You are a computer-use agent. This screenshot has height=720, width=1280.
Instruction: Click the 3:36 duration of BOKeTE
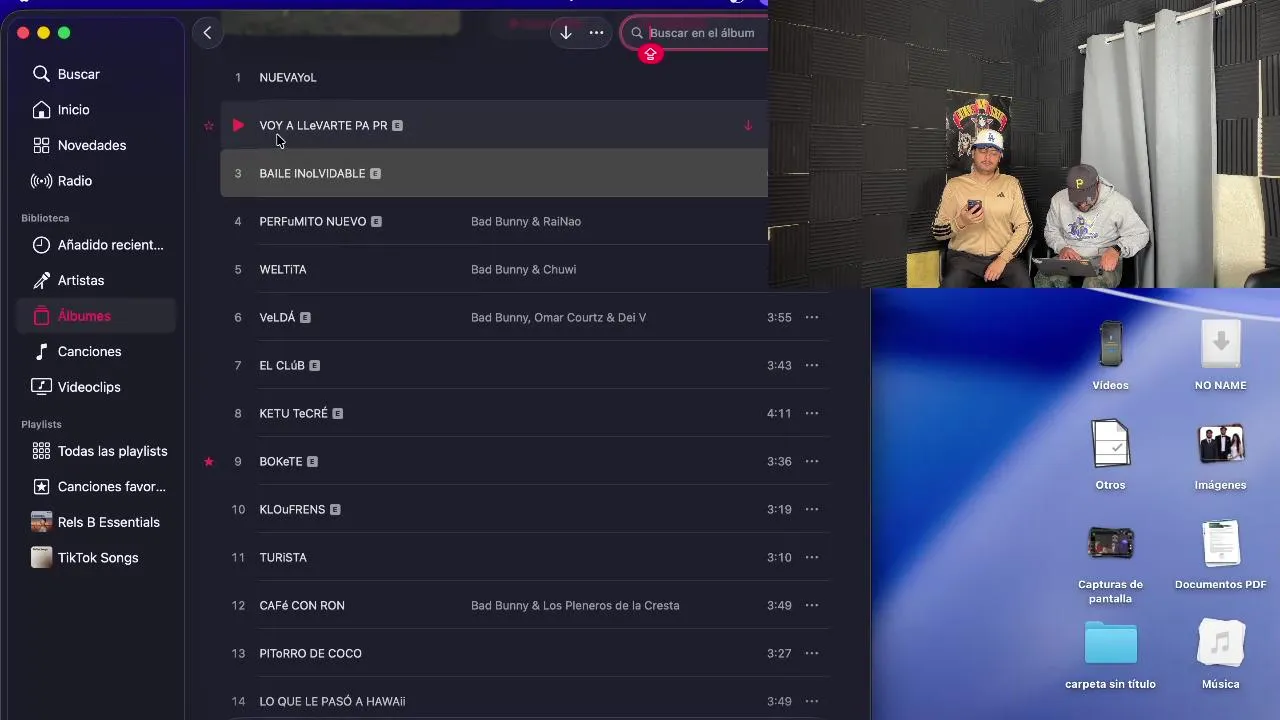(779, 461)
